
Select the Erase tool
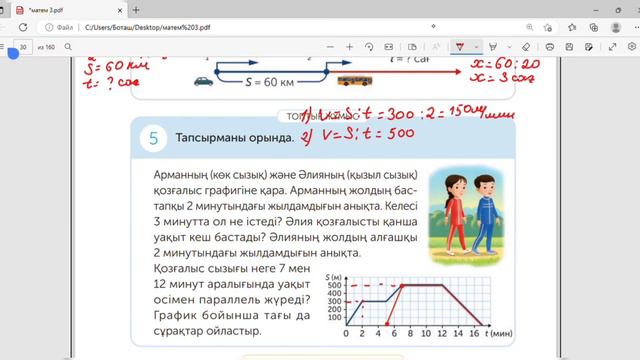coord(526,47)
